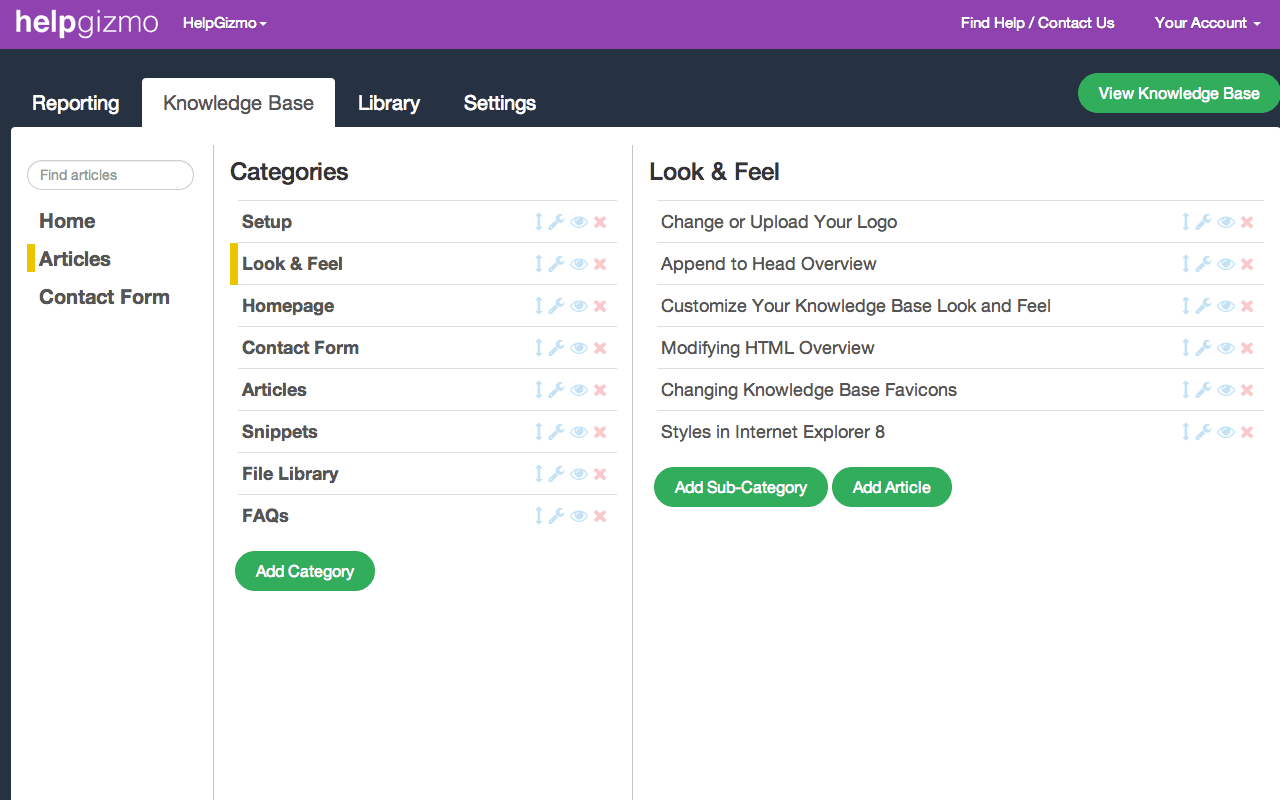The width and height of the screenshot is (1280, 800).
Task: Click the Add Sub-Category button
Action: (x=741, y=487)
